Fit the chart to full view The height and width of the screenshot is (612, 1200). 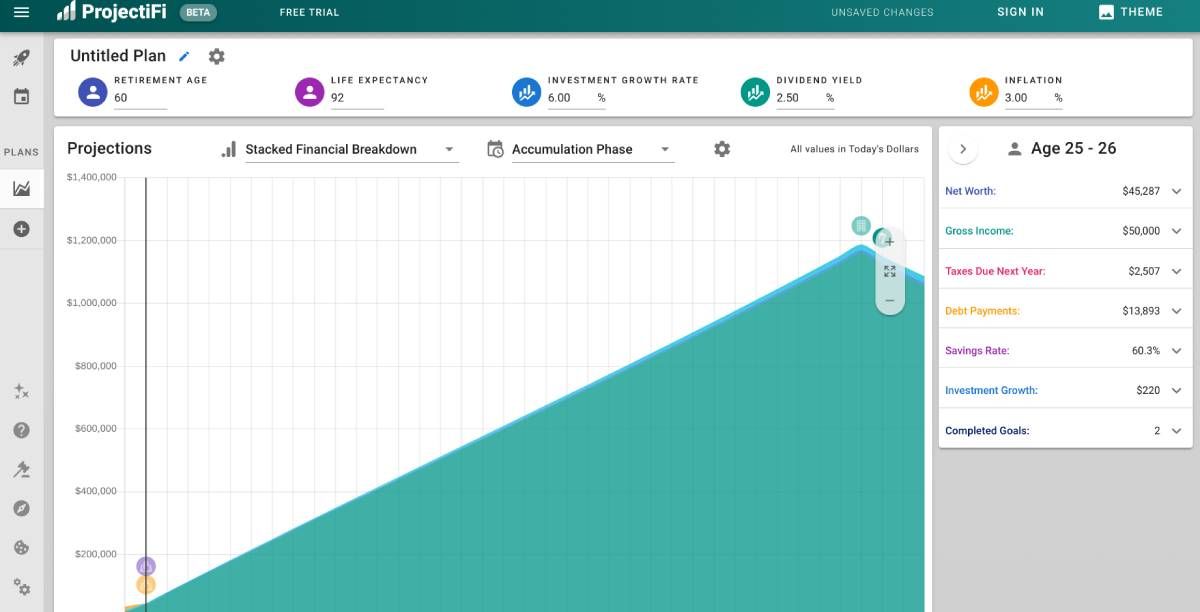click(889, 271)
